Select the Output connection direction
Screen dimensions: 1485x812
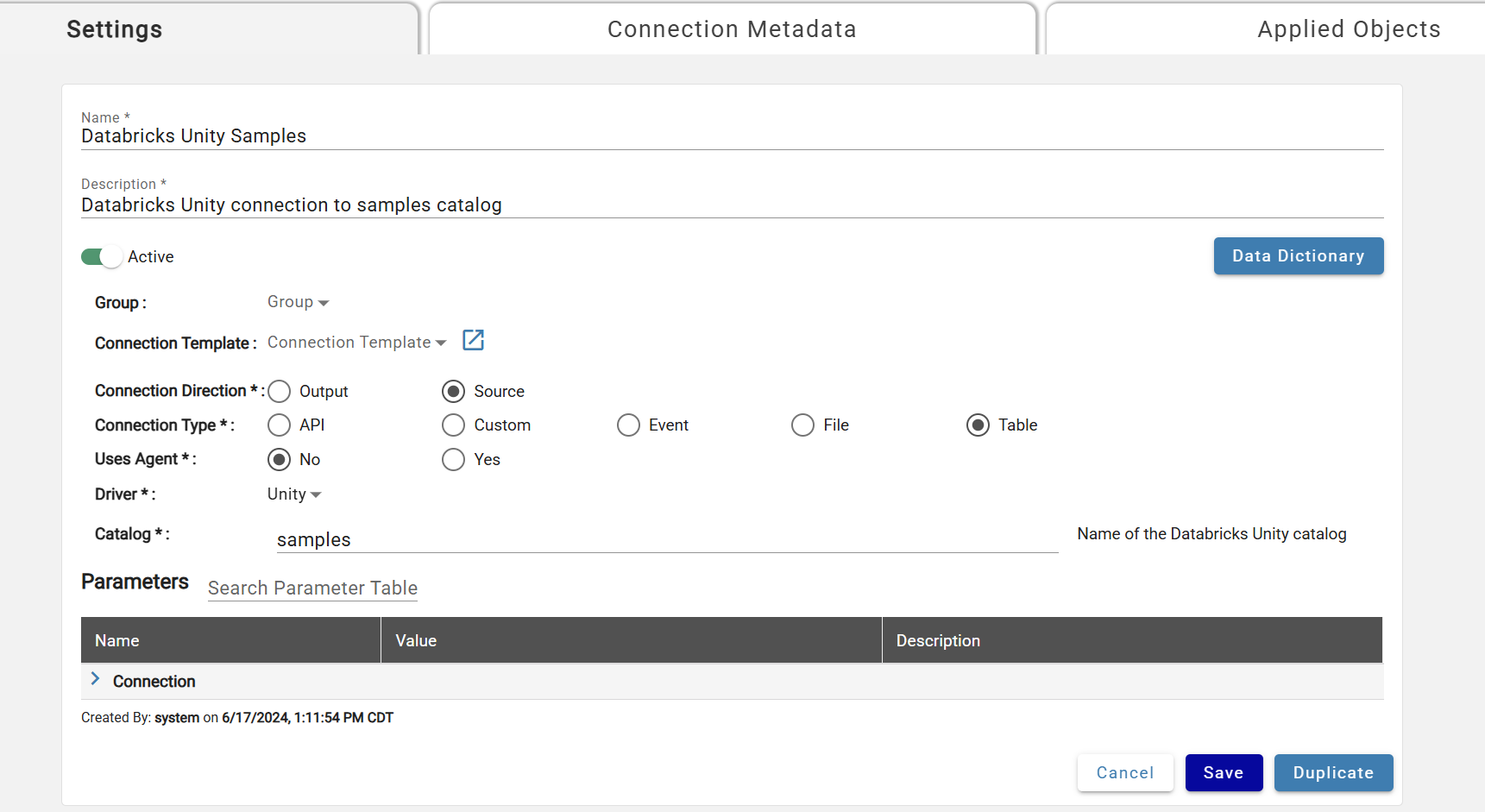(279, 391)
